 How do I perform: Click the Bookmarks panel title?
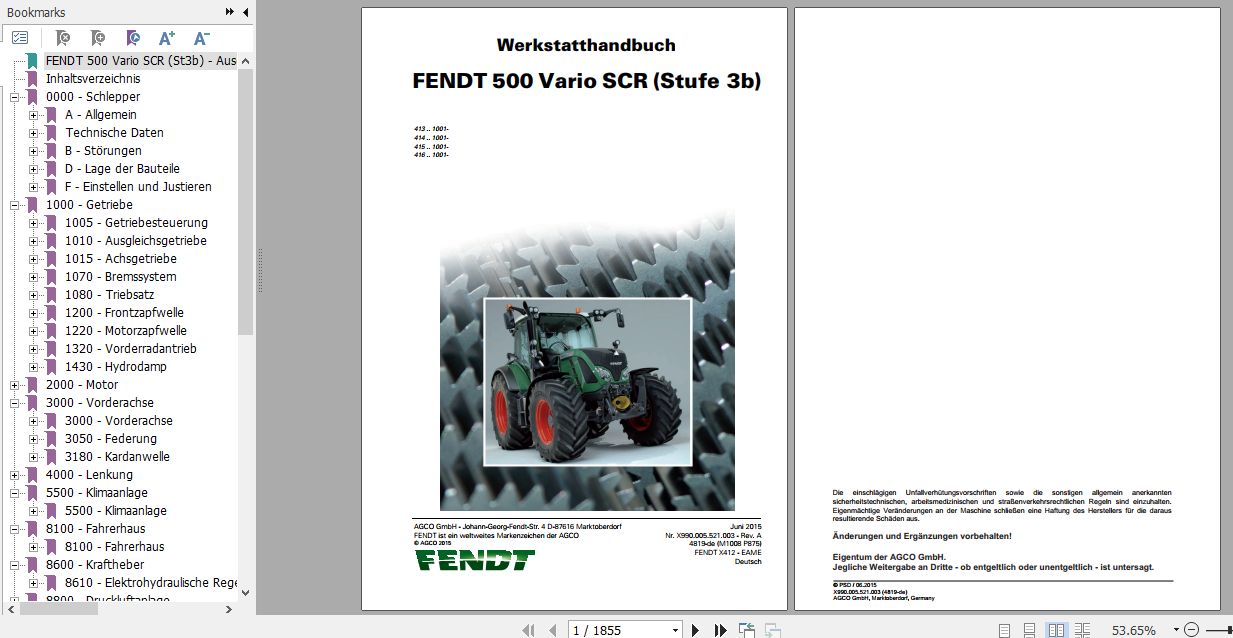(36, 12)
